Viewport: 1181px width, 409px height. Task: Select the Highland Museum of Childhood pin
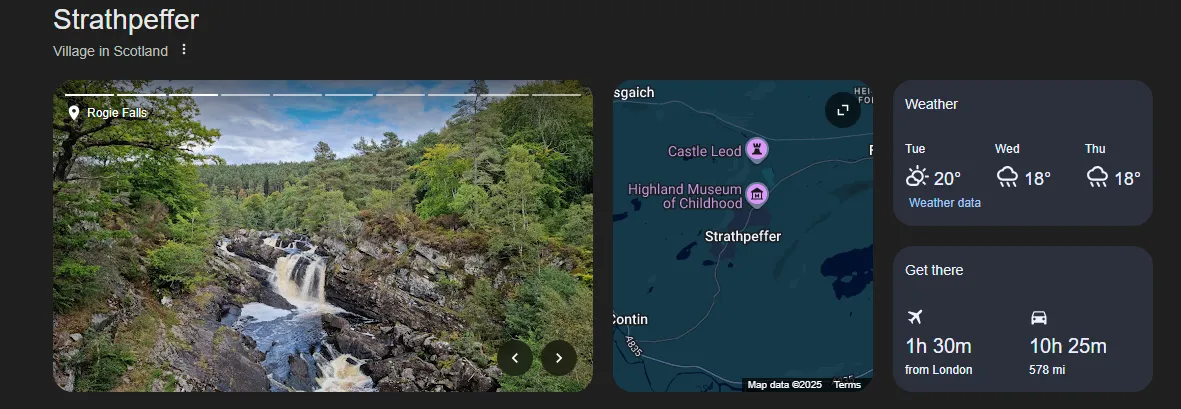(757, 194)
